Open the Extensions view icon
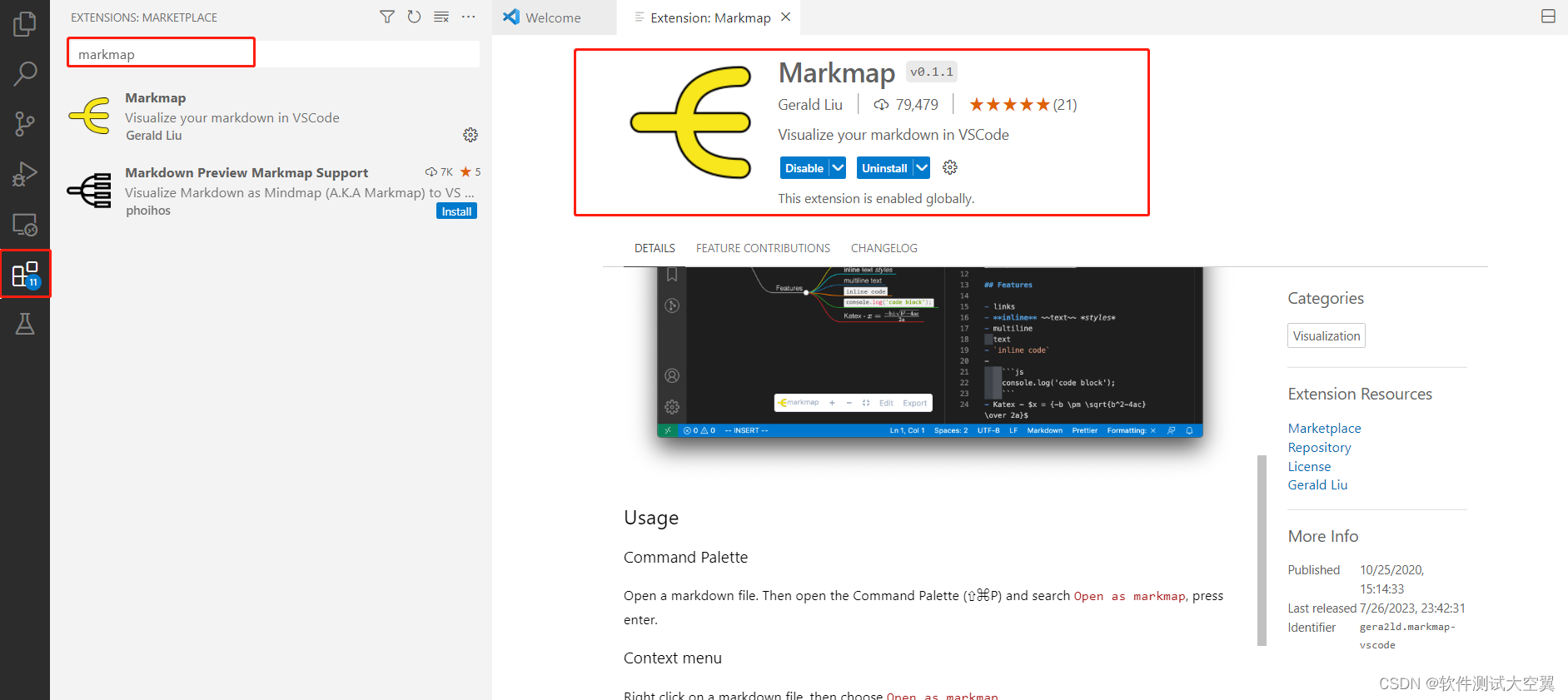This screenshot has width=1568, height=700. pos(25,274)
